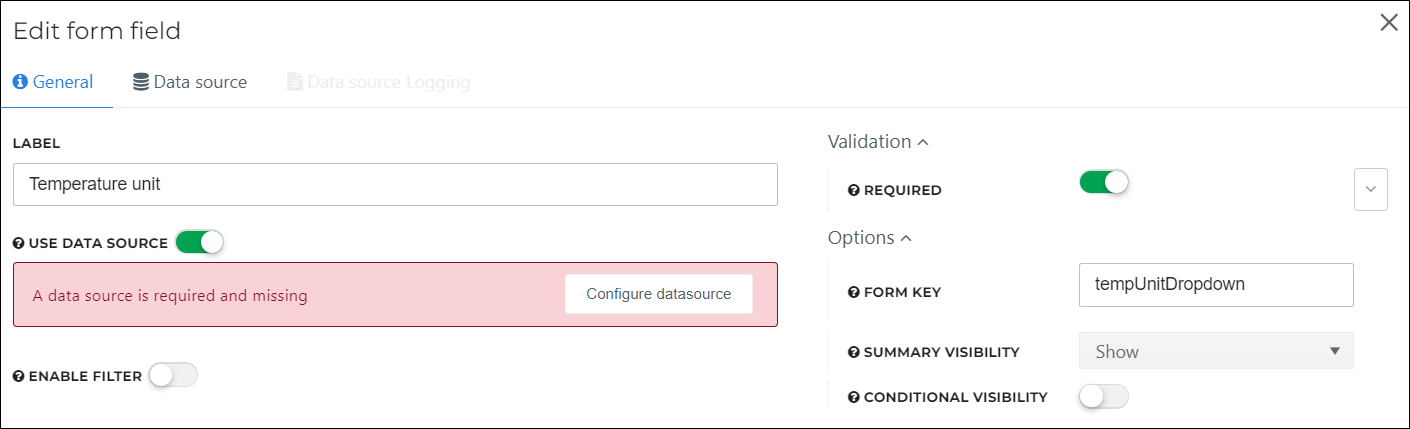Enable the Enable Filter toggle

(x=173, y=375)
